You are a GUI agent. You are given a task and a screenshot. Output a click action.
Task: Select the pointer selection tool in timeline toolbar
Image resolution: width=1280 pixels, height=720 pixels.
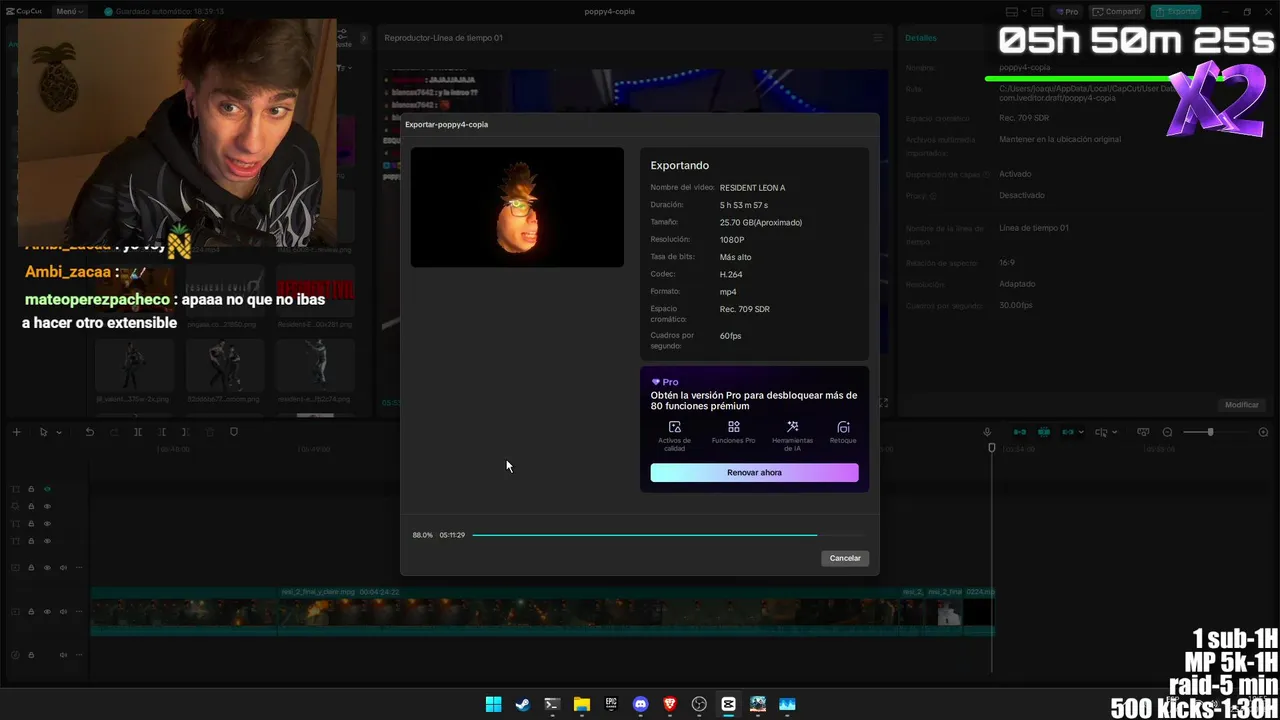click(x=43, y=432)
